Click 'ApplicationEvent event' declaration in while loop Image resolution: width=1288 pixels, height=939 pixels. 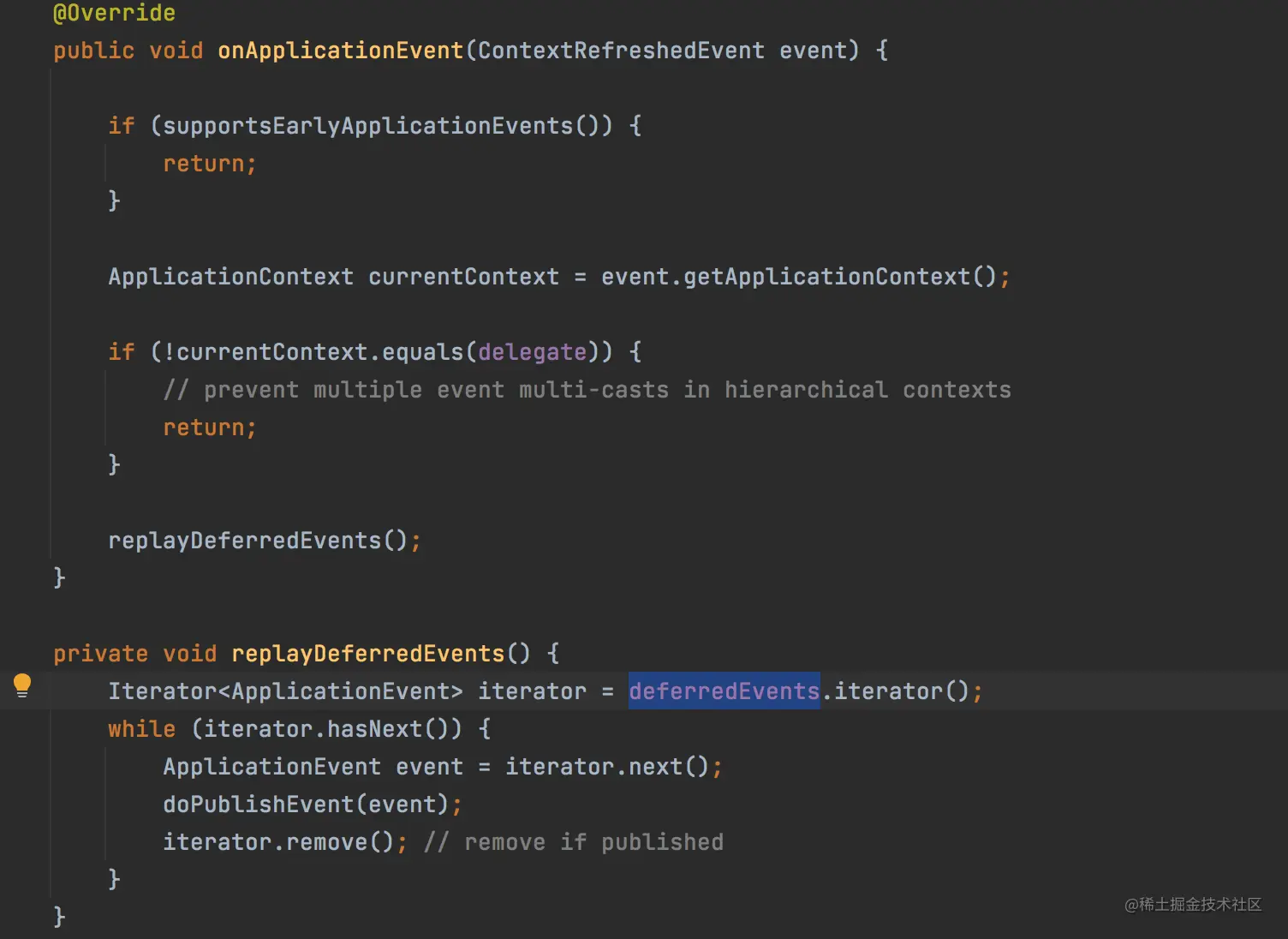313,767
